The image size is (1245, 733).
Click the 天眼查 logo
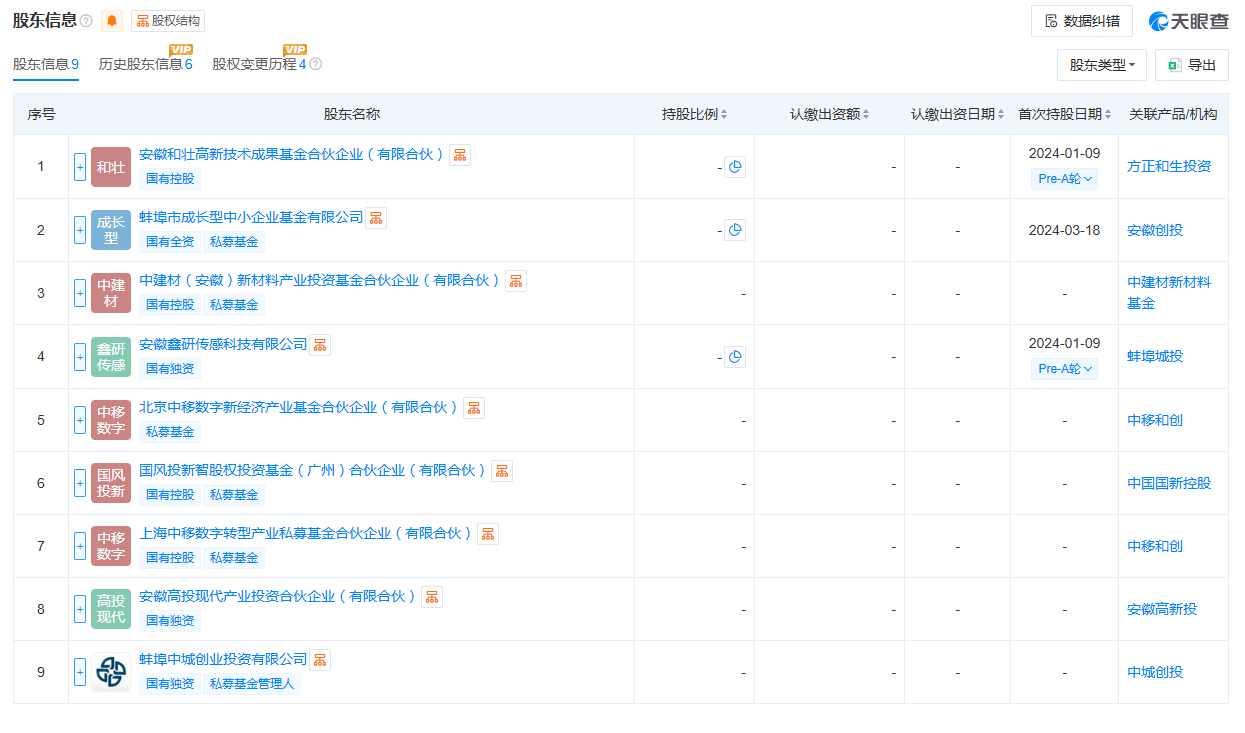pyautogui.click(x=1188, y=21)
